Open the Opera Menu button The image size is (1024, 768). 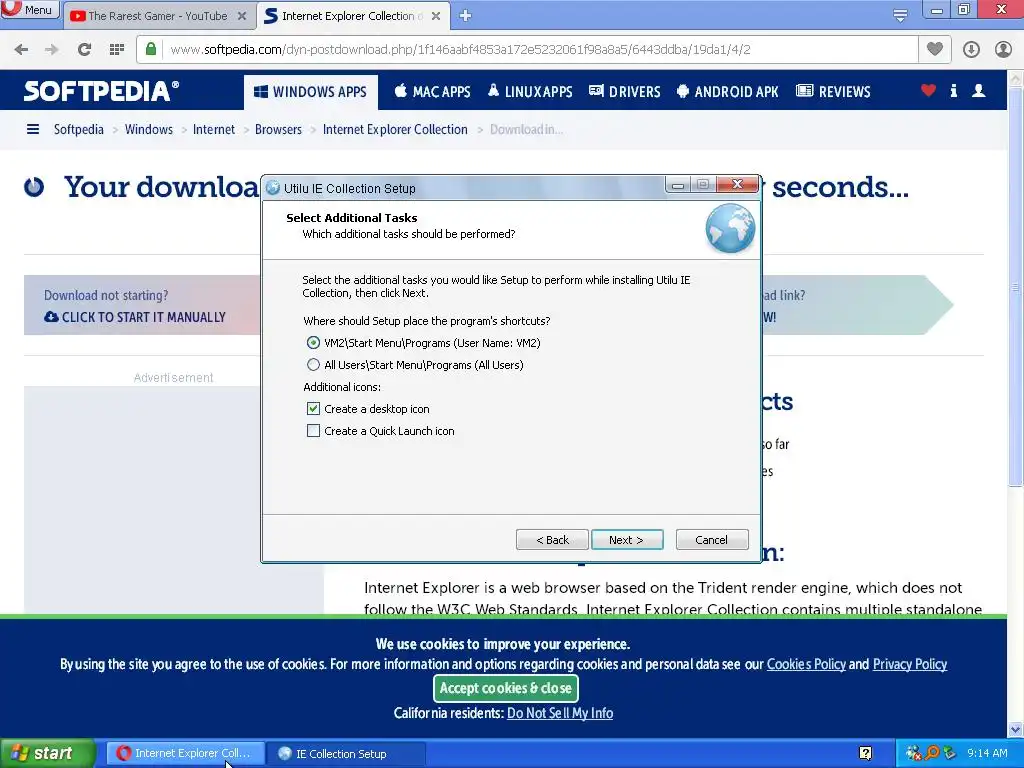click(x=29, y=10)
